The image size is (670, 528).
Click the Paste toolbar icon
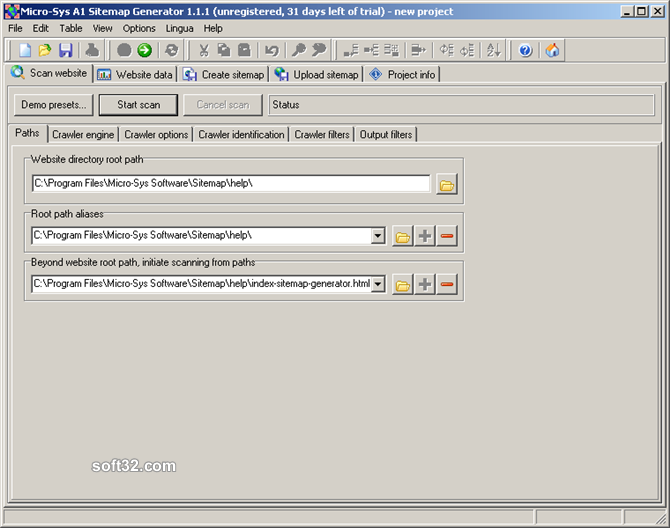(244, 50)
